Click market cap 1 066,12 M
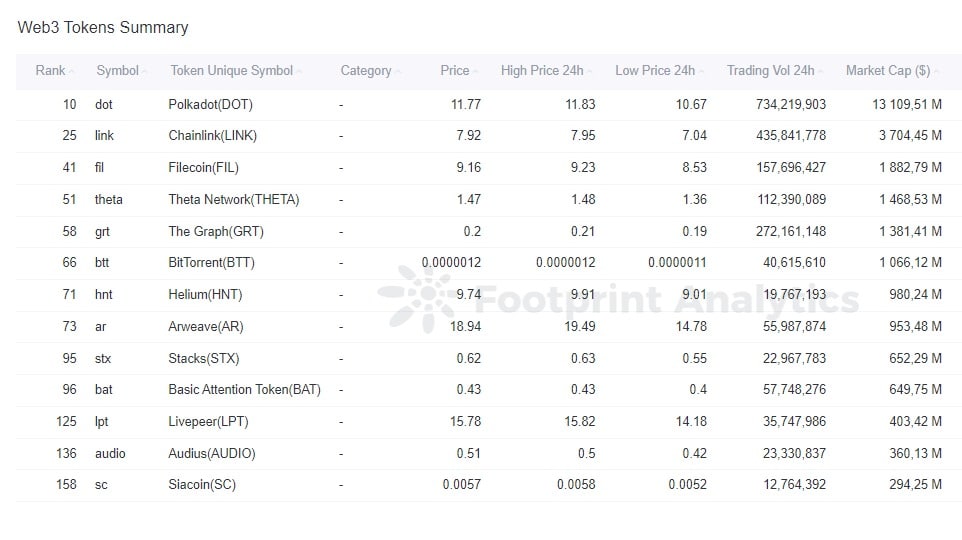The width and height of the screenshot is (962, 540). (910, 263)
